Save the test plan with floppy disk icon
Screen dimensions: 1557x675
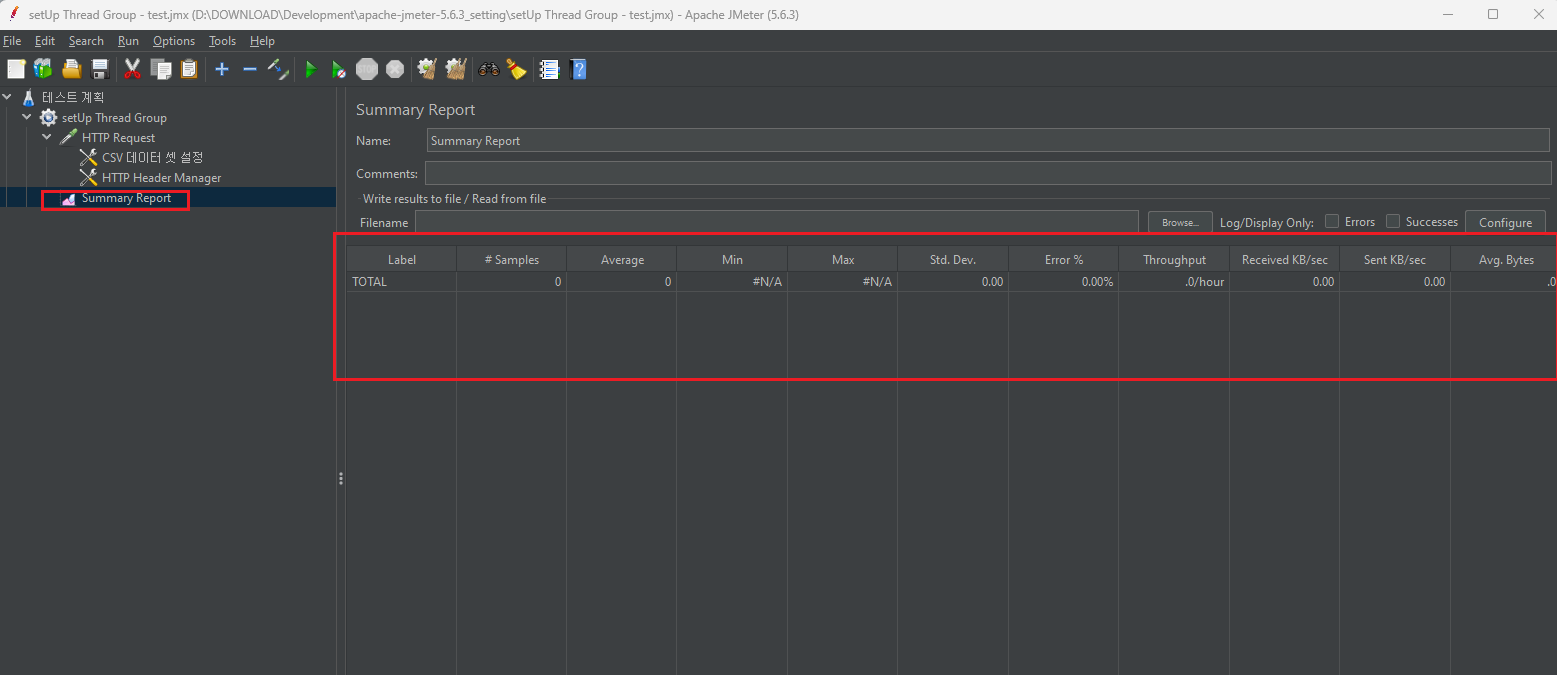[x=99, y=69]
